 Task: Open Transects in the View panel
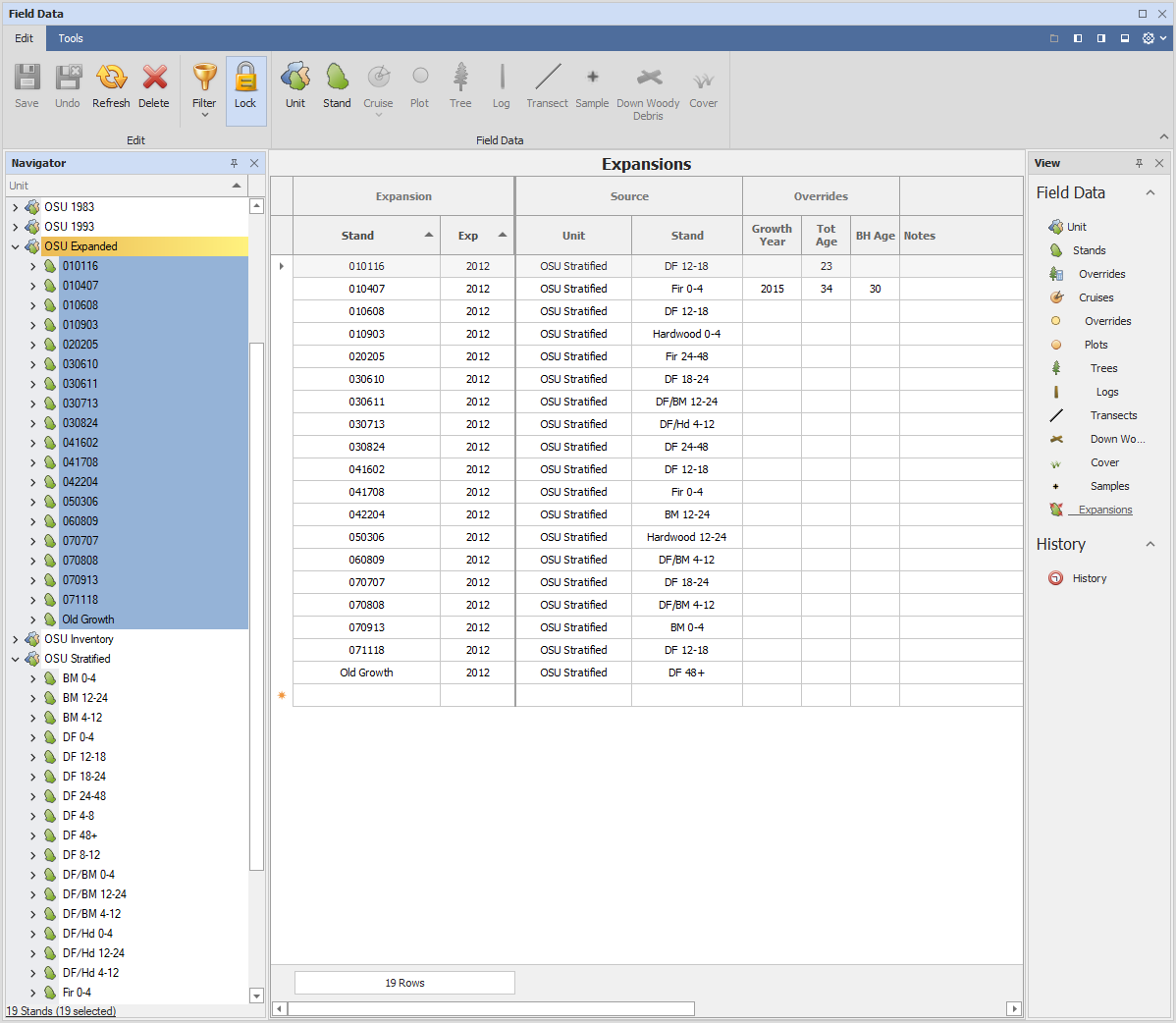(1113, 415)
